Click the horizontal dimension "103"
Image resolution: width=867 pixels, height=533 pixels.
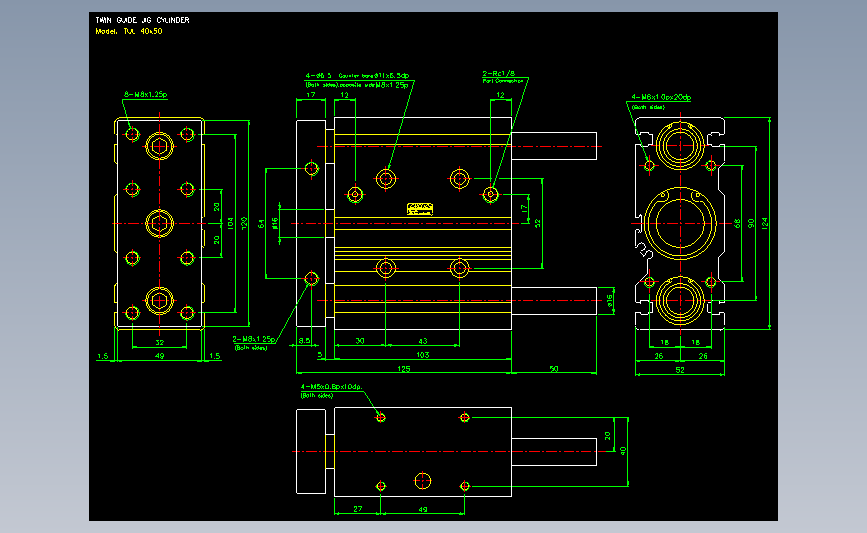tap(423, 355)
